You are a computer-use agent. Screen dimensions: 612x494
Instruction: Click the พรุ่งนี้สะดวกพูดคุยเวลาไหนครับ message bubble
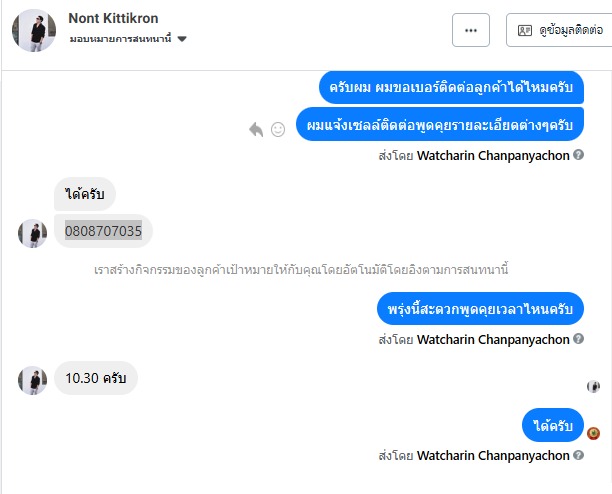coord(480,309)
